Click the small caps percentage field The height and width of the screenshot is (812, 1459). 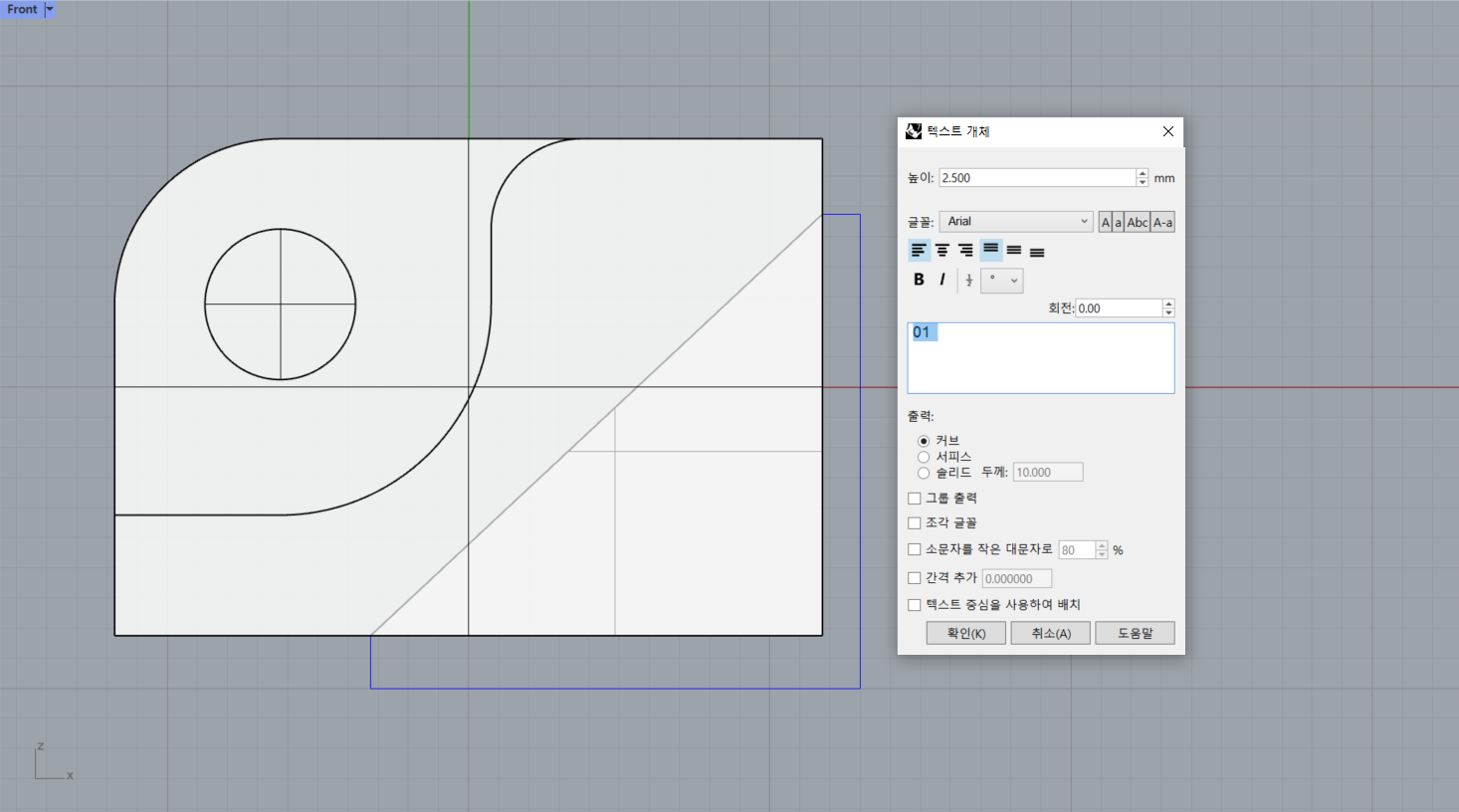coord(1077,550)
